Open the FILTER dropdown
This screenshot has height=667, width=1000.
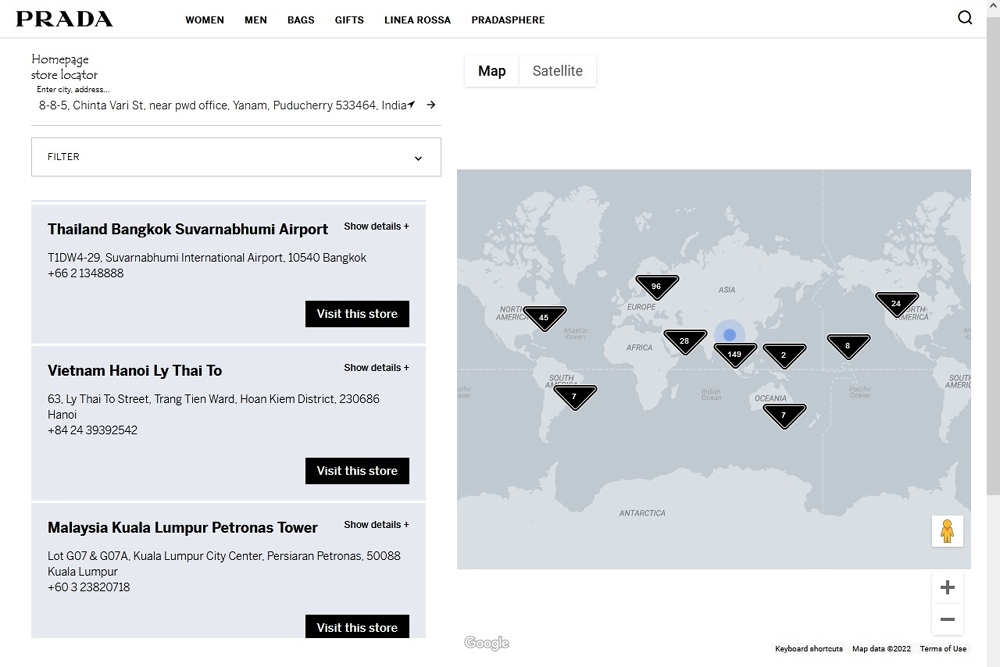point(235,157)
